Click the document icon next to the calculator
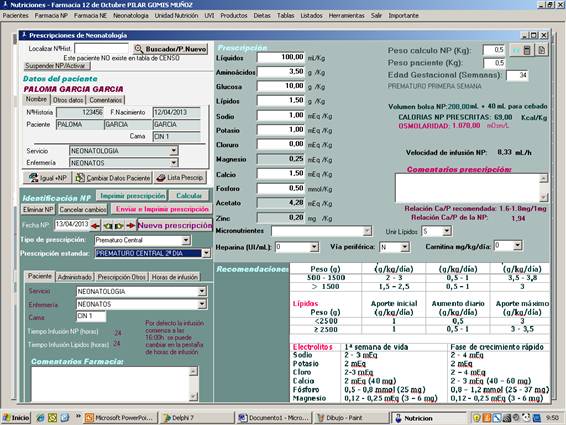The image size is (566, 425). (x=541, y=50)
